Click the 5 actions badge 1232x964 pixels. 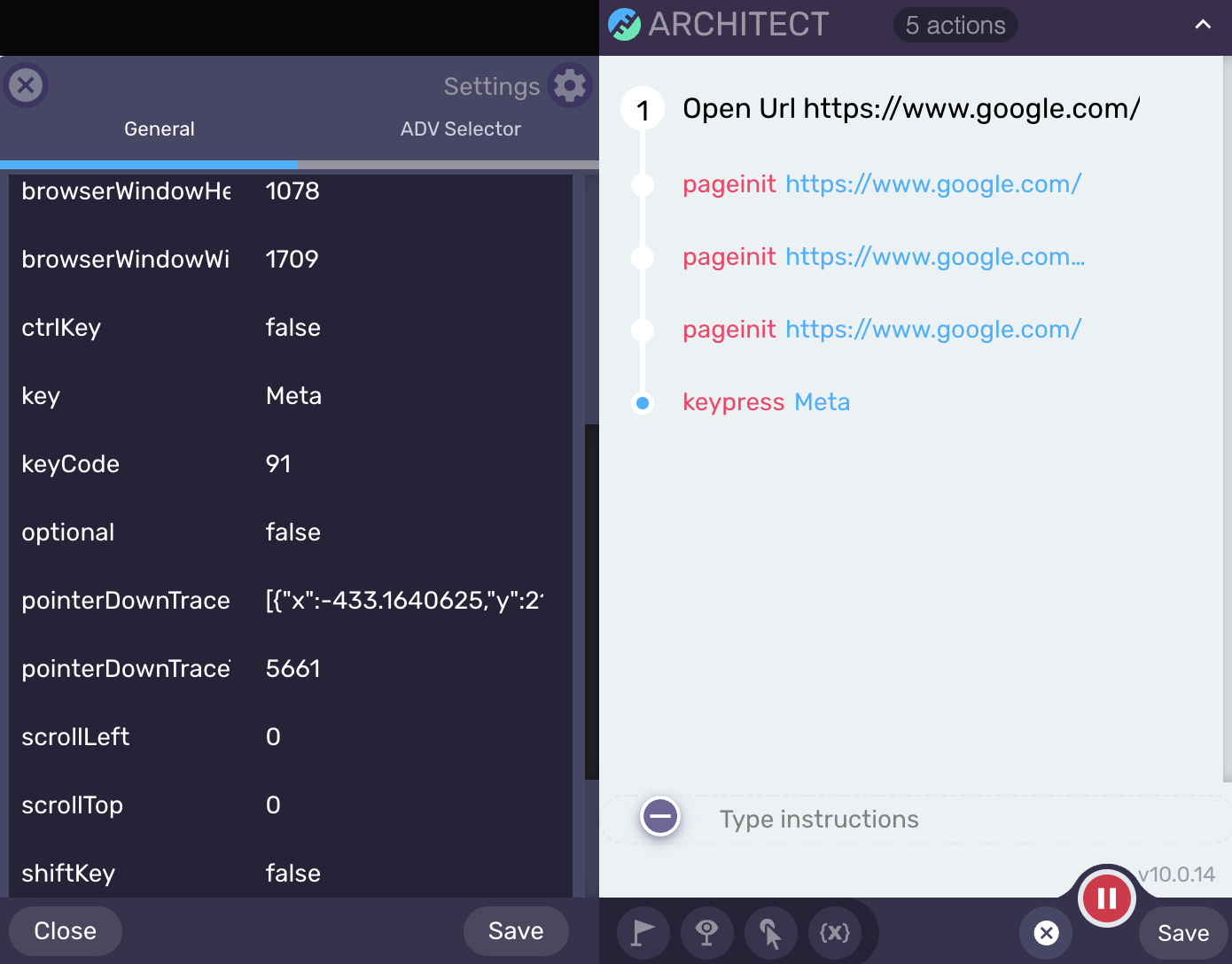[x=955, y=25]
